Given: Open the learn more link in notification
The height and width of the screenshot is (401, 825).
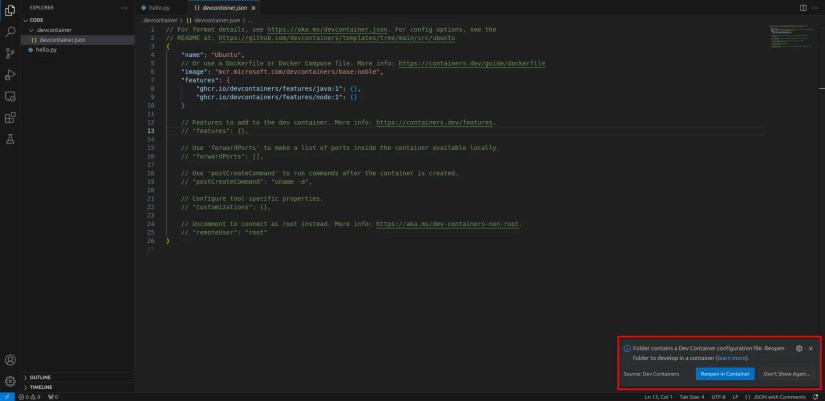Looking at the screenshot, I should coord(731,358).
